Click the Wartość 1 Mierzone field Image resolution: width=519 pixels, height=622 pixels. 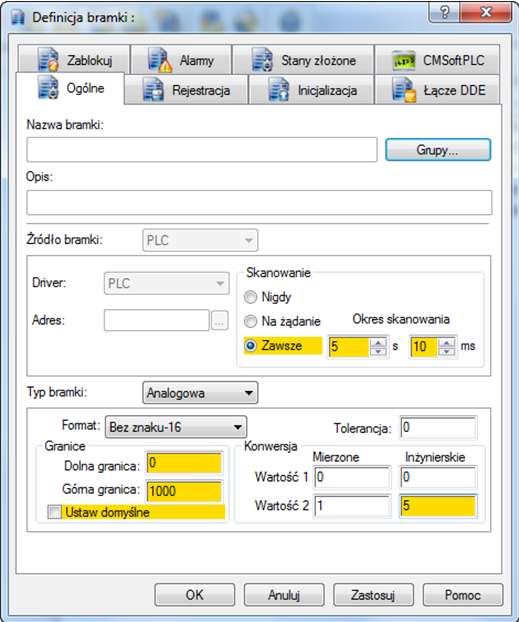(352, 476)
